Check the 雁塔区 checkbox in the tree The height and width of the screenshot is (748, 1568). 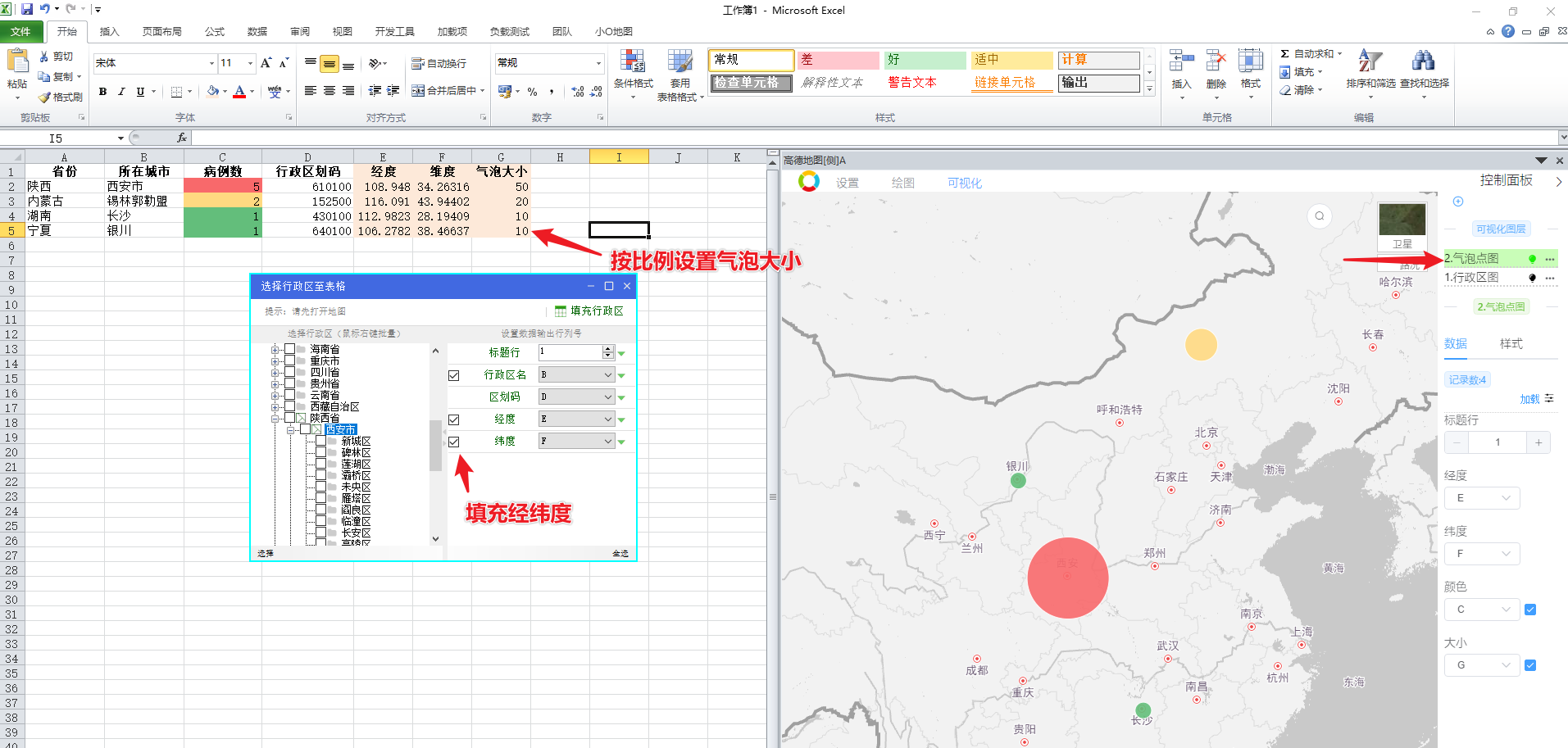coord(321,499)
